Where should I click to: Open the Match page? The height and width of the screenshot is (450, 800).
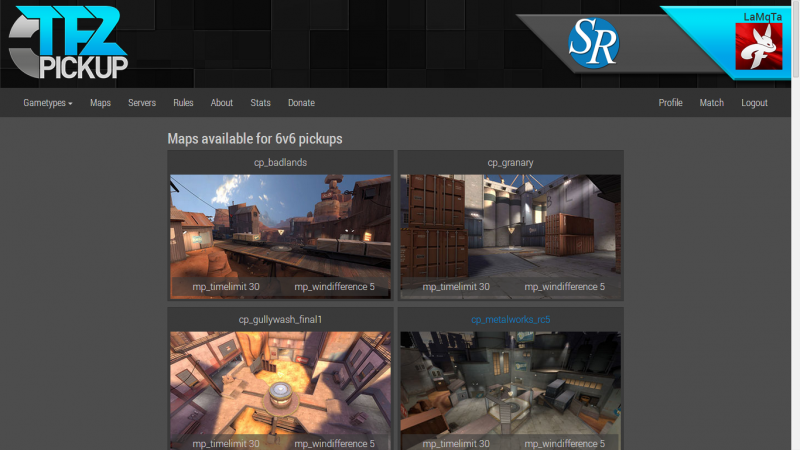pos(712,103)
